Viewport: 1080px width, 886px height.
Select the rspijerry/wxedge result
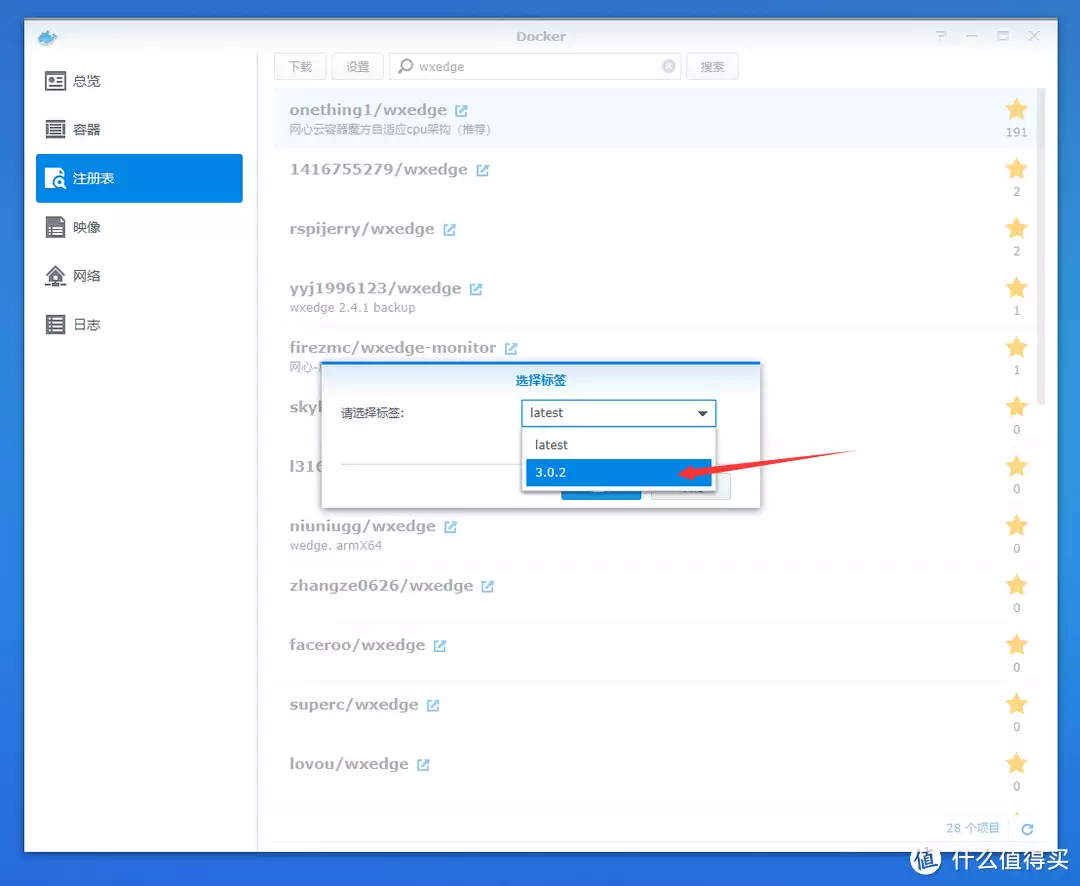654,236
